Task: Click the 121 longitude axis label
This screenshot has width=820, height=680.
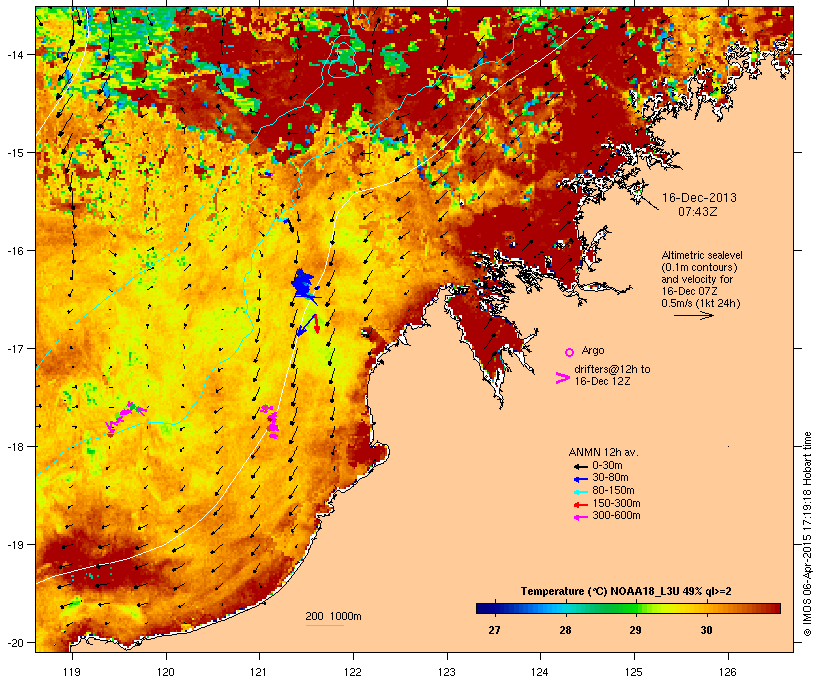Action: tap(259, 672)
